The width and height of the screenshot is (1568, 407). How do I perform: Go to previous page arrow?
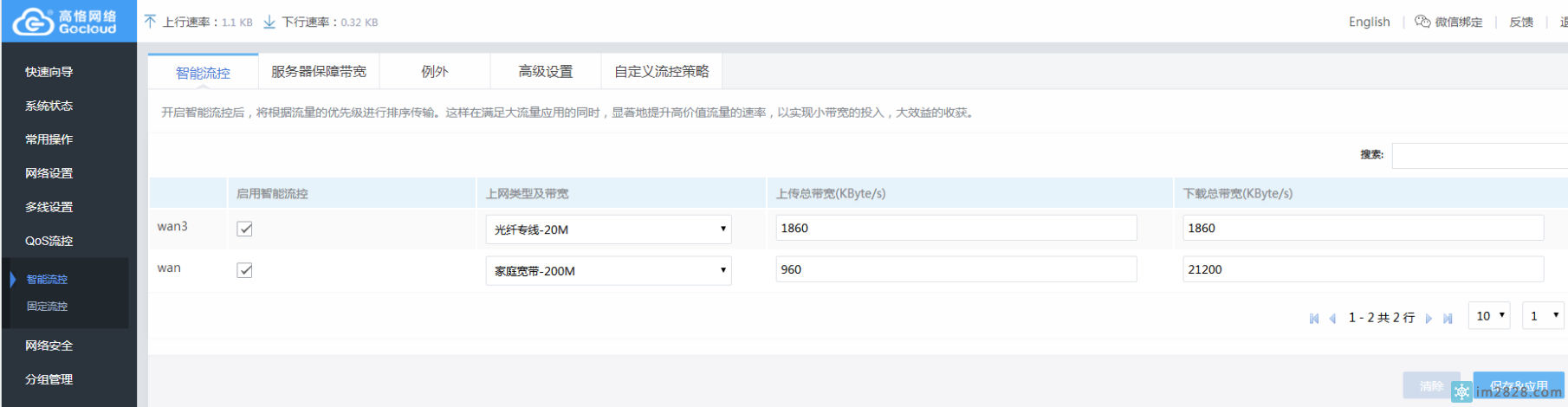[x=1332, y=319]
